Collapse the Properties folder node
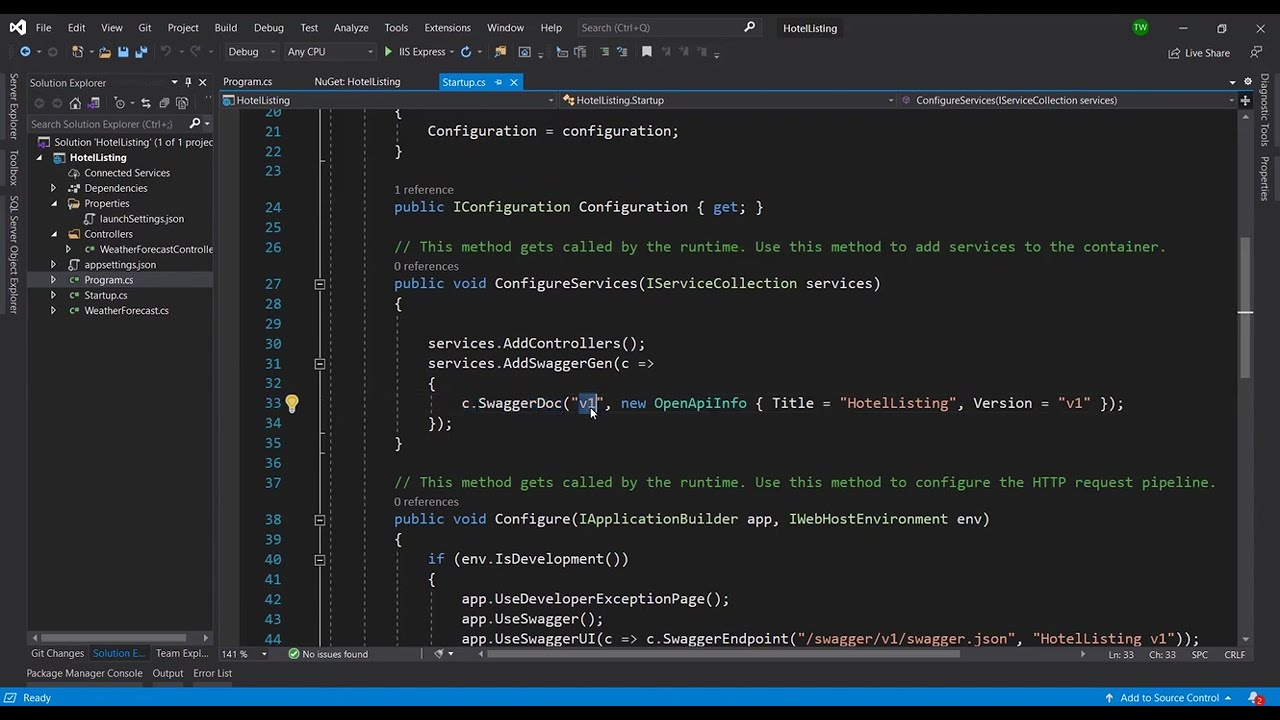Viewport: 1280px width, 720px height. (x=53, y=203)
